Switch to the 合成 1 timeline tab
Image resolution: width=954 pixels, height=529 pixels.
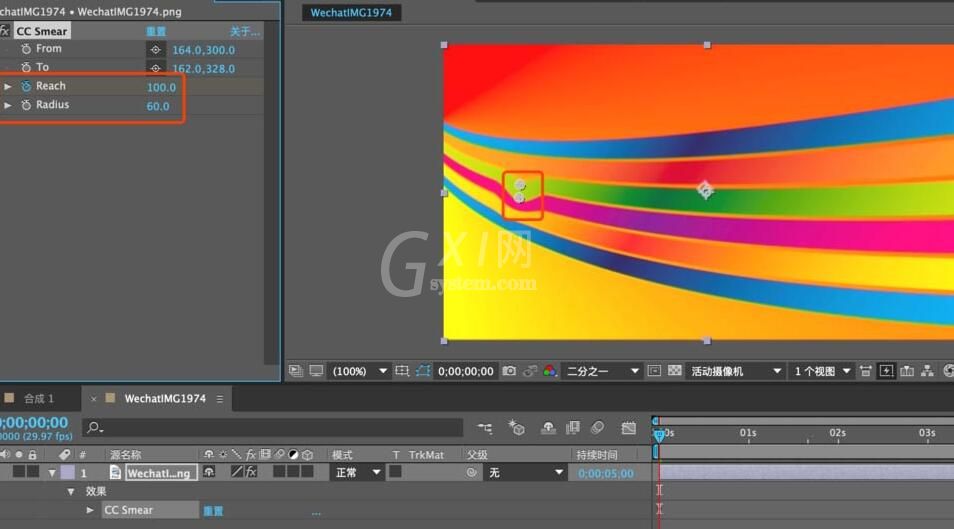click(38, 399)
